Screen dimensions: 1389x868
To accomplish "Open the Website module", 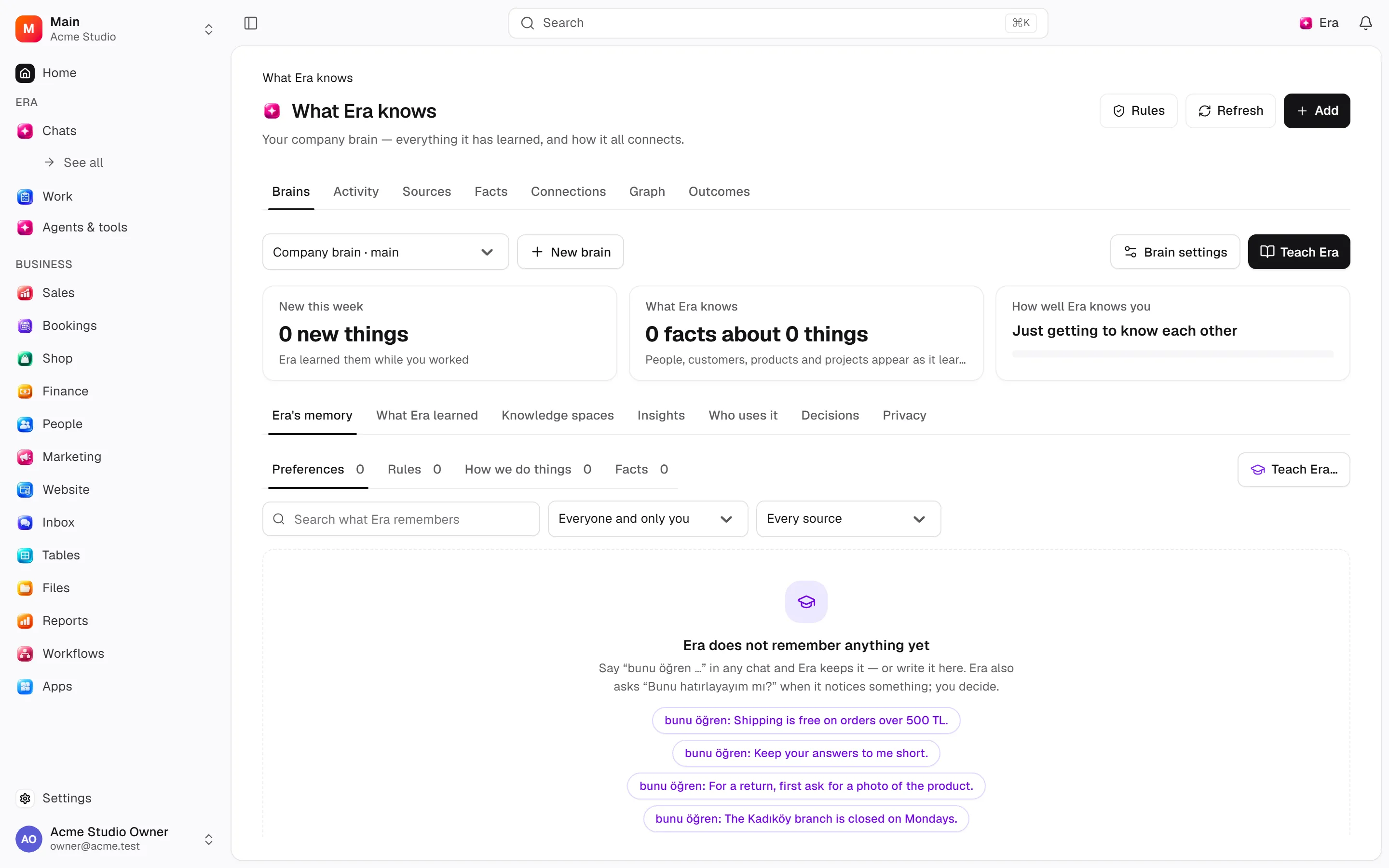I will (115, 489).
